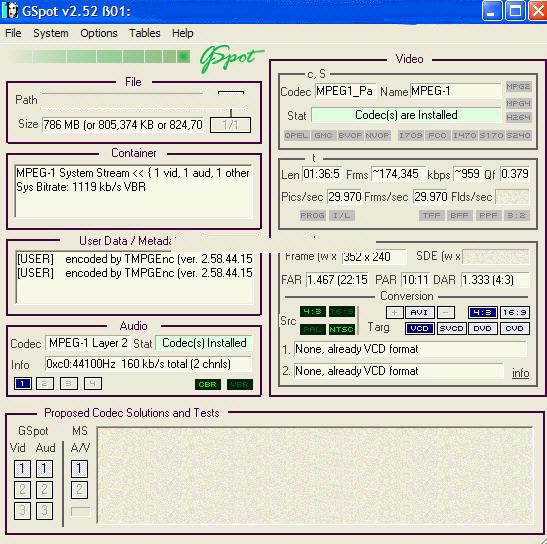Click the file Path field
Screen dimensions: 547x544
pyautogui.click(x=122, y=100)
